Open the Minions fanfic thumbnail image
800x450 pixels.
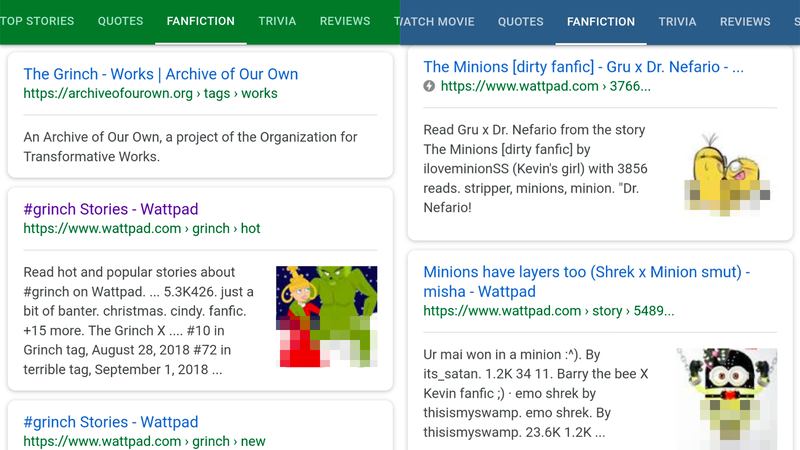click(727, 173)
